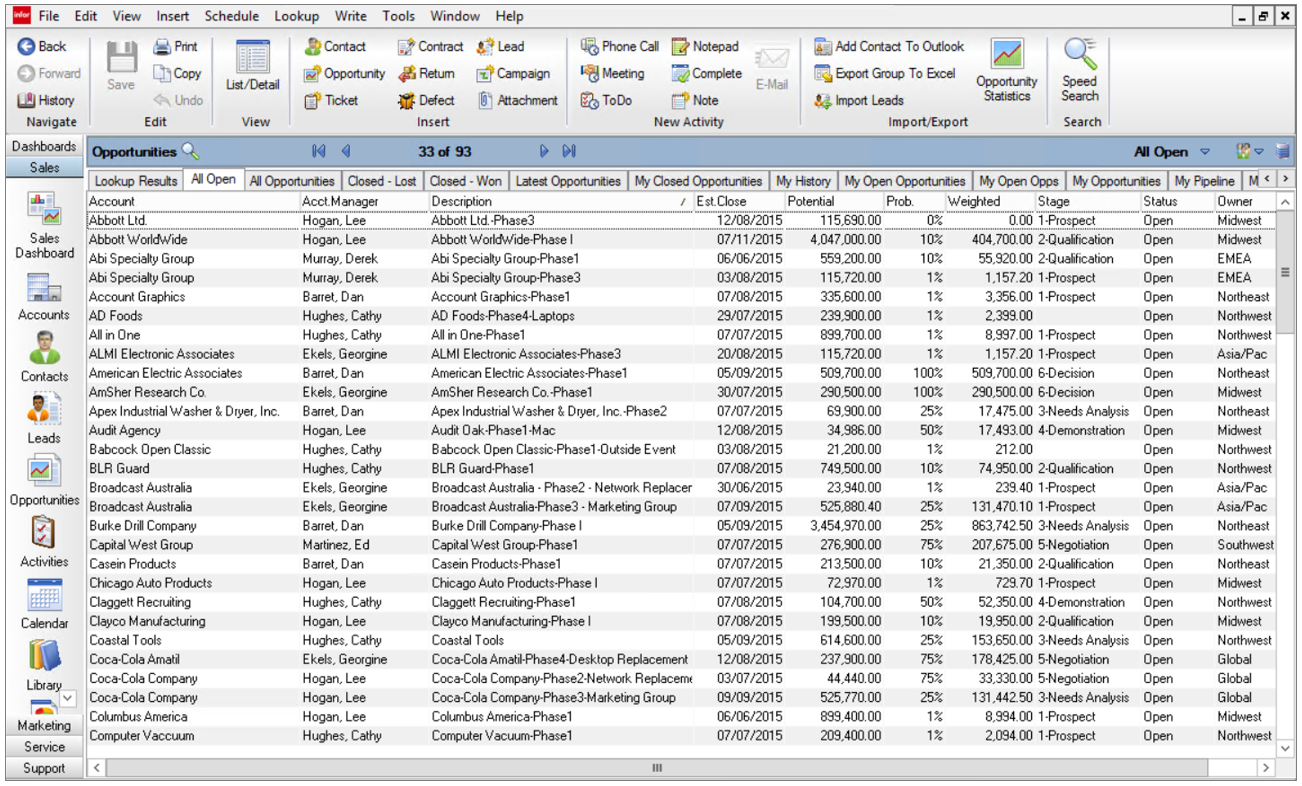Viewport: 1302px width, 786px height.
Task: Open the File menu
Action: [x=49, y=16]
